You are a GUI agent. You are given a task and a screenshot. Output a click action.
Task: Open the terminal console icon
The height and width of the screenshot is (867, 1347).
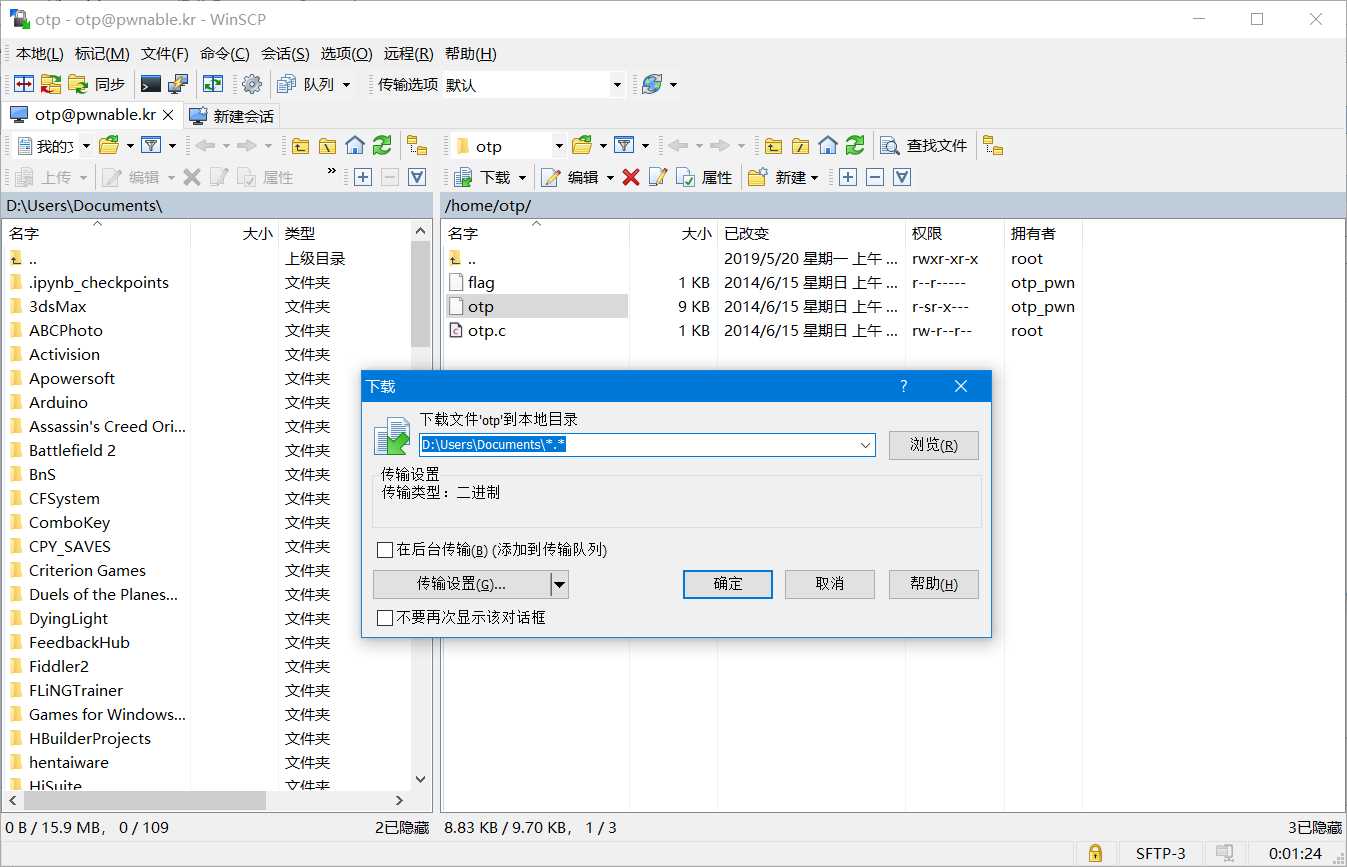coord(151,85)
